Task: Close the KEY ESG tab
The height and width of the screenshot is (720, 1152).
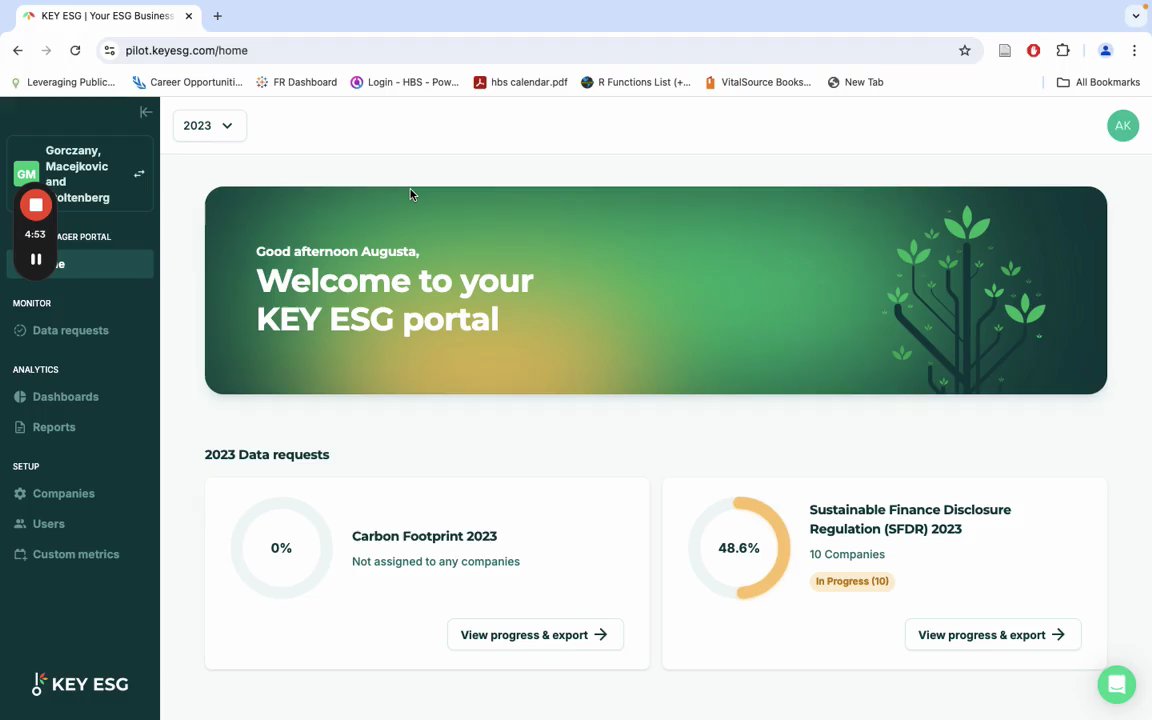Action: (189, 15)
